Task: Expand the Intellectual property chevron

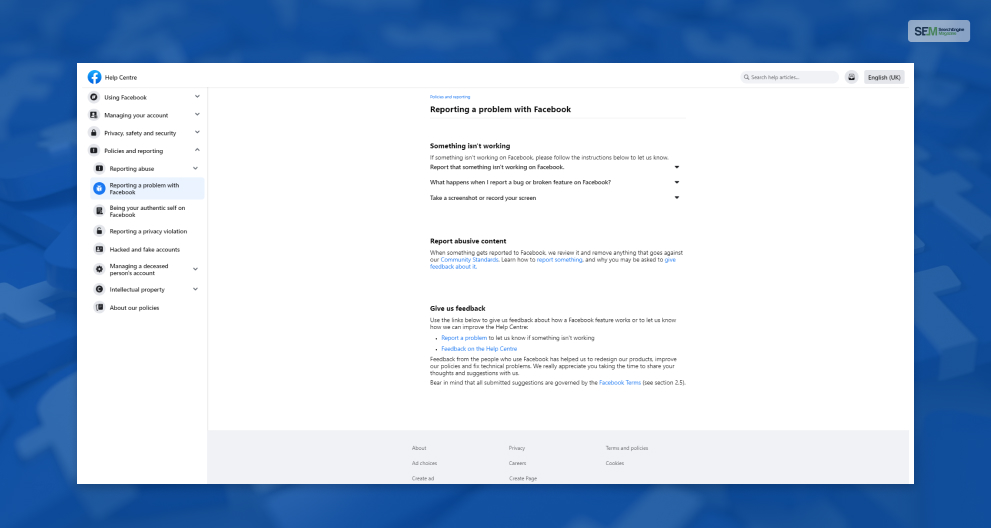Action: pyautogui.click(x=195, y=289)
